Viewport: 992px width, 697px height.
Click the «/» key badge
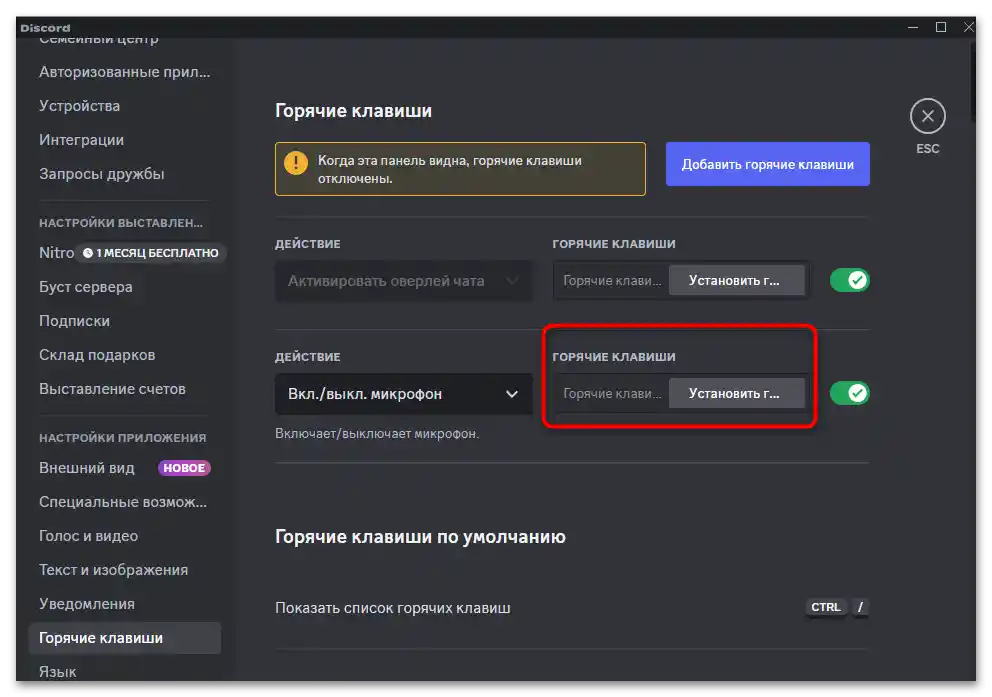click(x=859, y=607)
